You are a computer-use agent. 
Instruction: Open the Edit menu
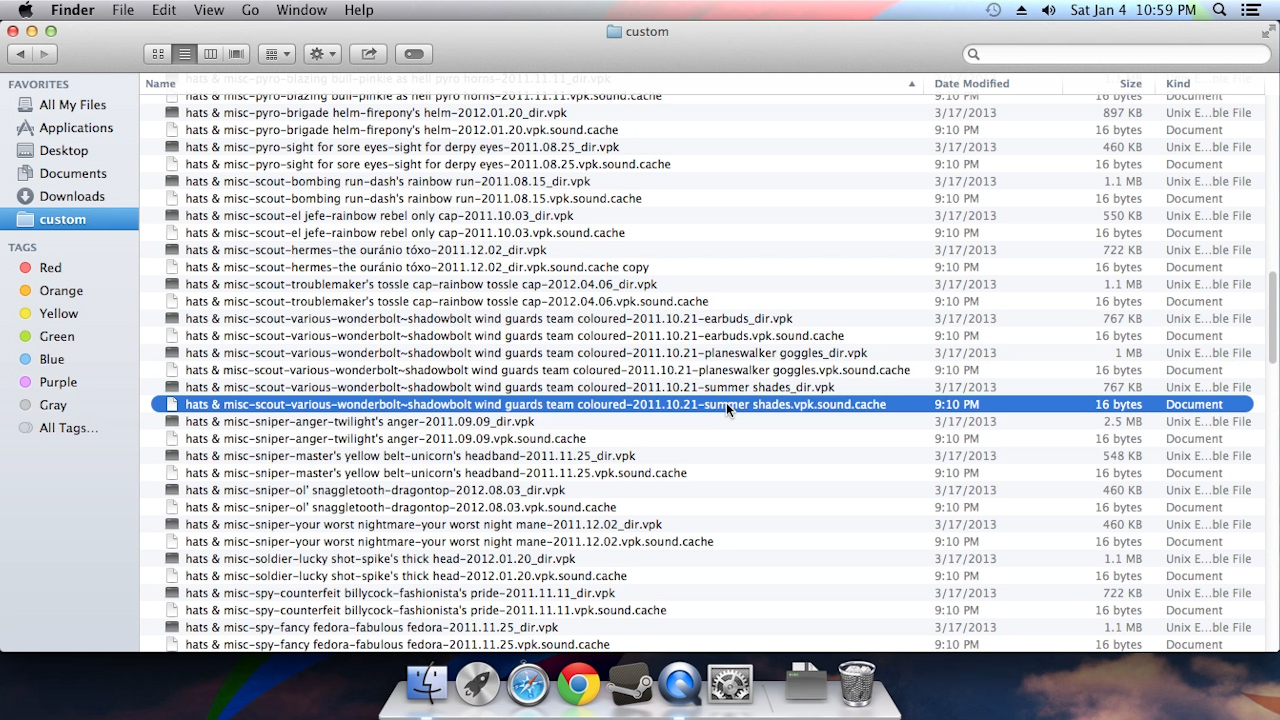pyautogui.click(x=164, y=10)
